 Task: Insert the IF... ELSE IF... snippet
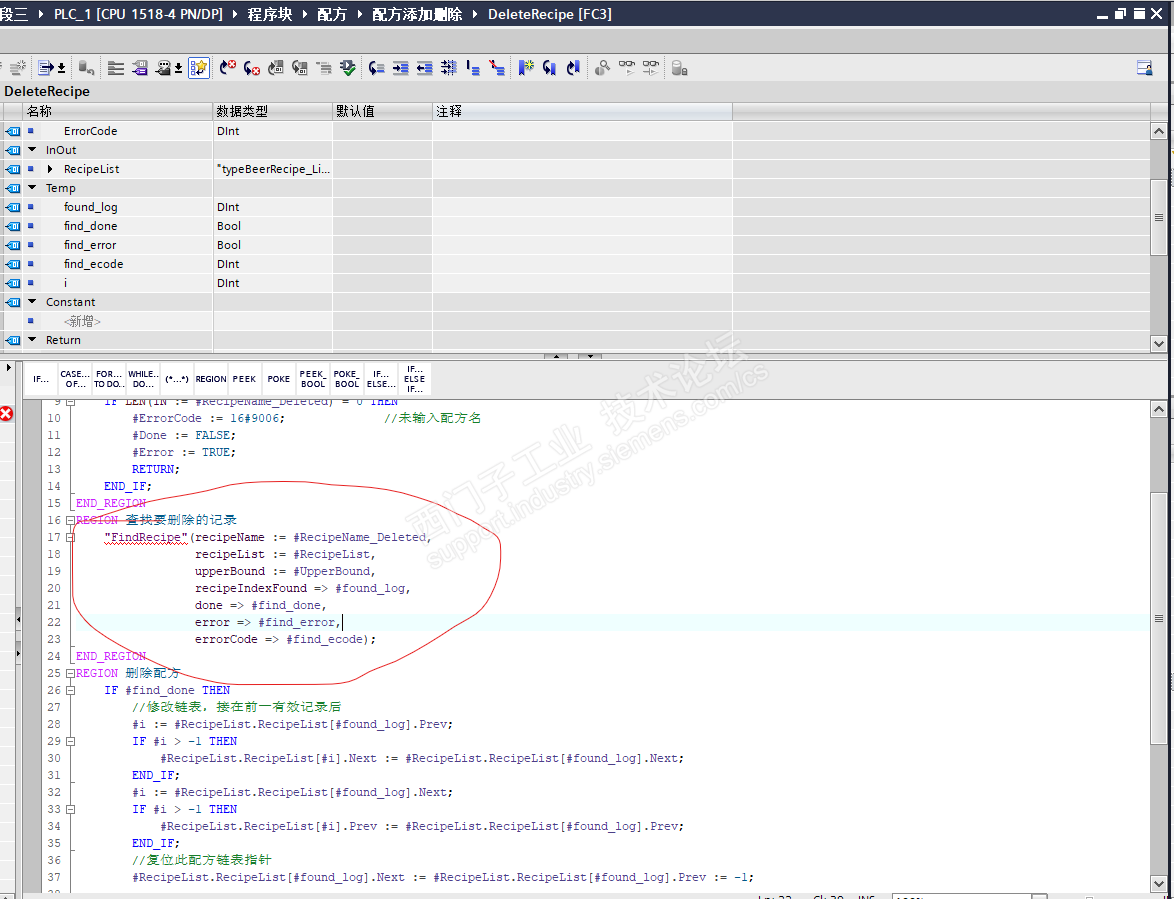tap(414, 379)
